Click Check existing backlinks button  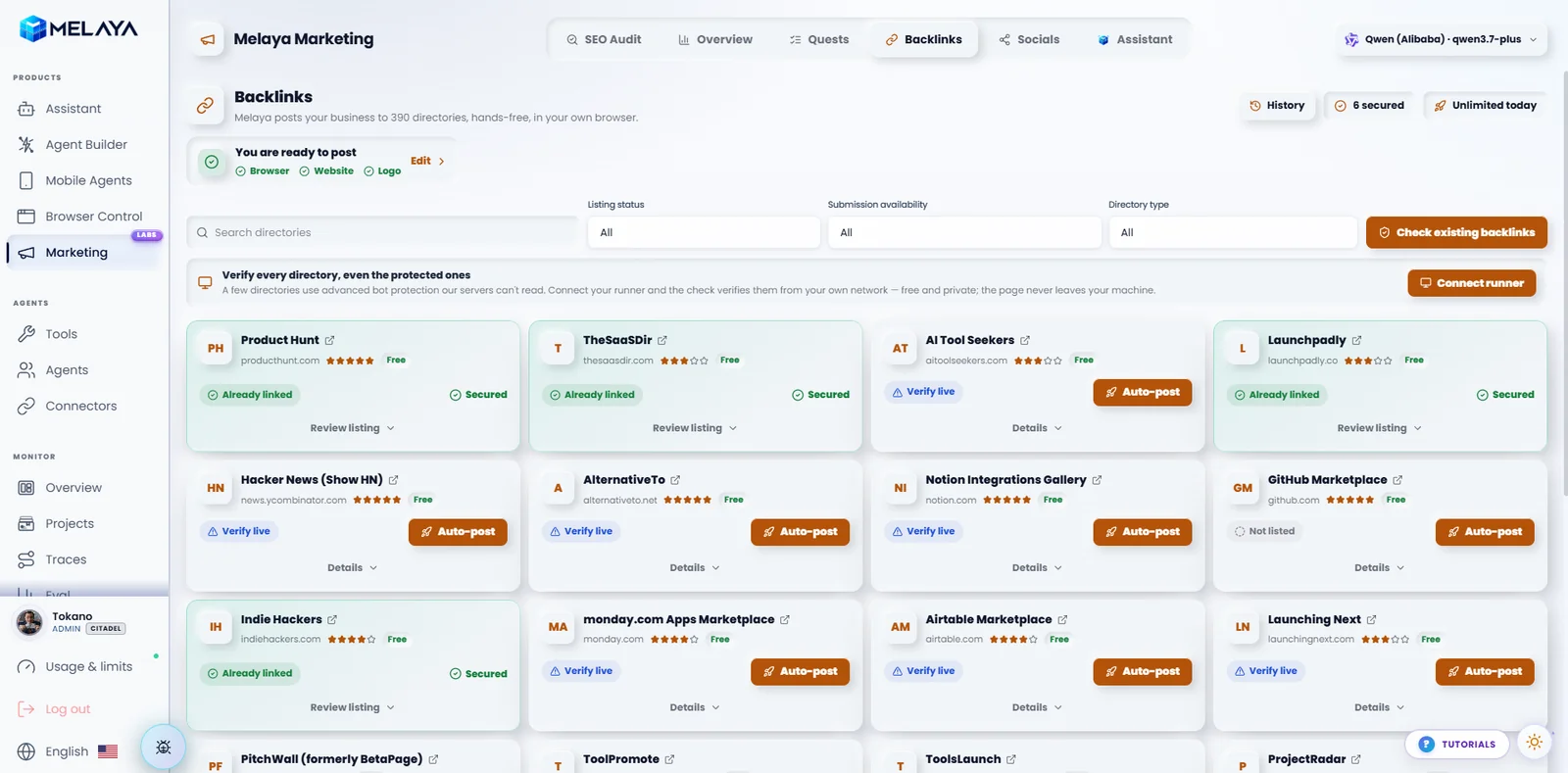[1456, 233]
